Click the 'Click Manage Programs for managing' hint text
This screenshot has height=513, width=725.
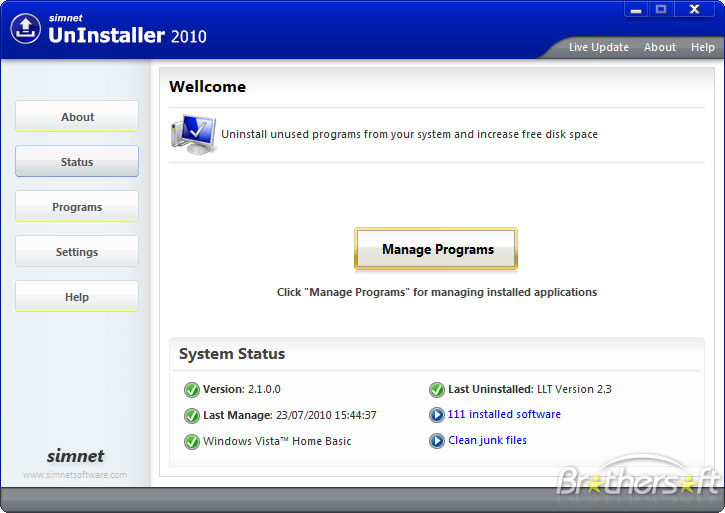click(x=437, y=292)
